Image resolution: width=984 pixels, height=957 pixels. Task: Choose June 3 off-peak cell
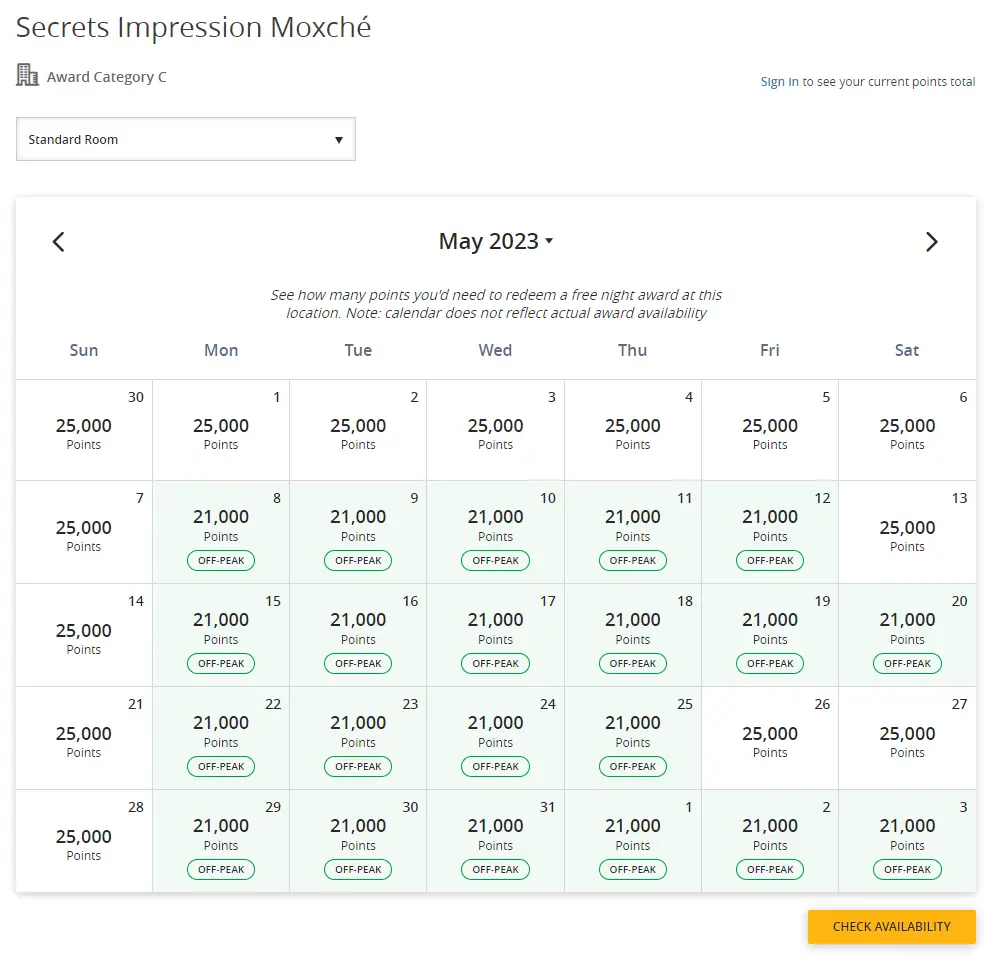pyautogui.click(x=907, y=840)
